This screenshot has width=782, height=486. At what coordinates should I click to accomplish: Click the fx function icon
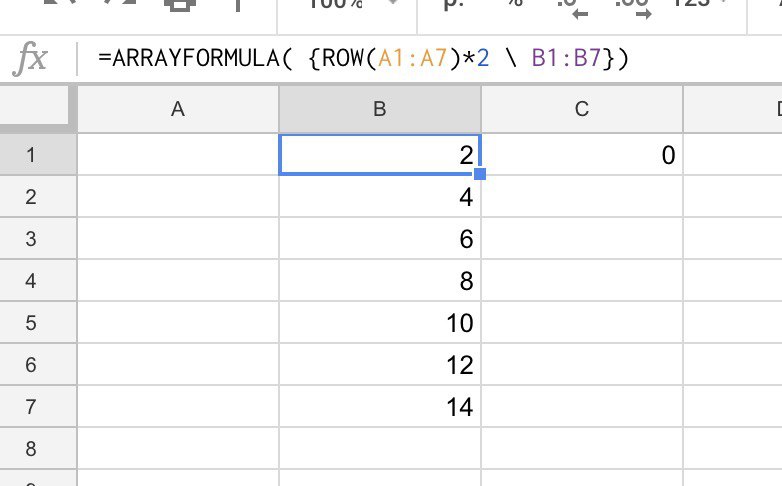click(x=29, y=59)
